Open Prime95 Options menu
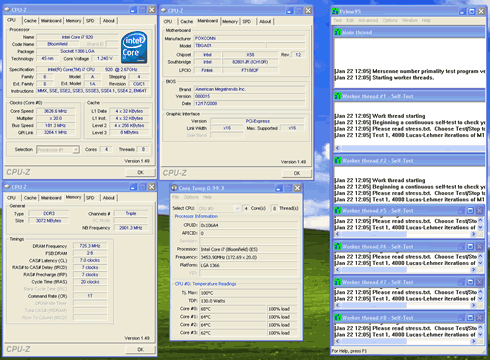The height and width of the screenshot is (360, 490). tap(390, 20)
